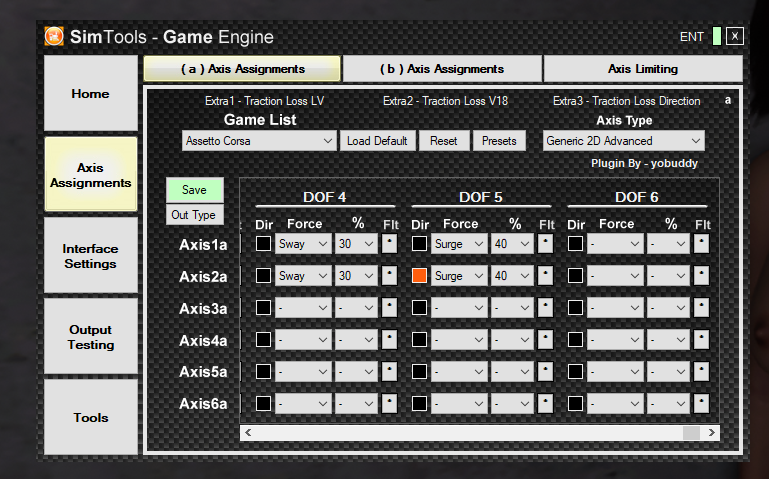
Task: Open Axis4a DOF 5 percent dropdown
Action: 512,339
